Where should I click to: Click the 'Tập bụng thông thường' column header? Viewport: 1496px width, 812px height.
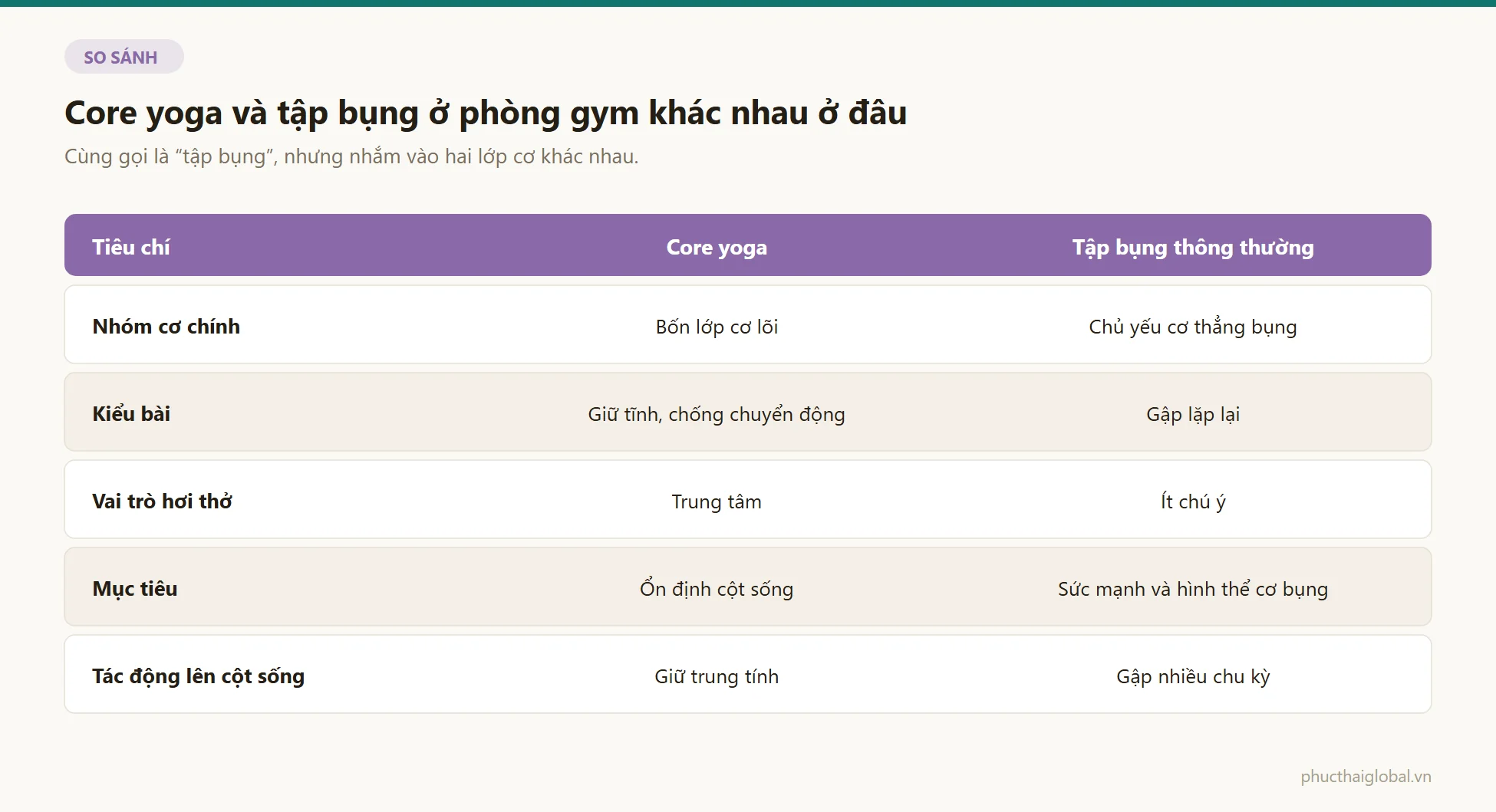pos(1193,247)
